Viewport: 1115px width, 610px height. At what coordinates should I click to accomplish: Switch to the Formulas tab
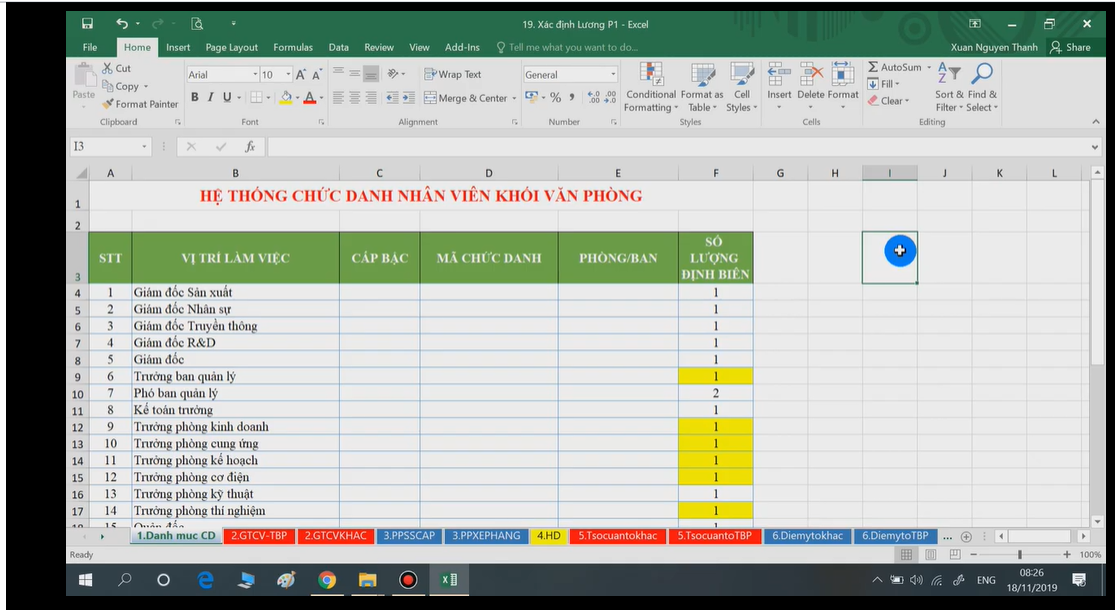tap(293, 47)
